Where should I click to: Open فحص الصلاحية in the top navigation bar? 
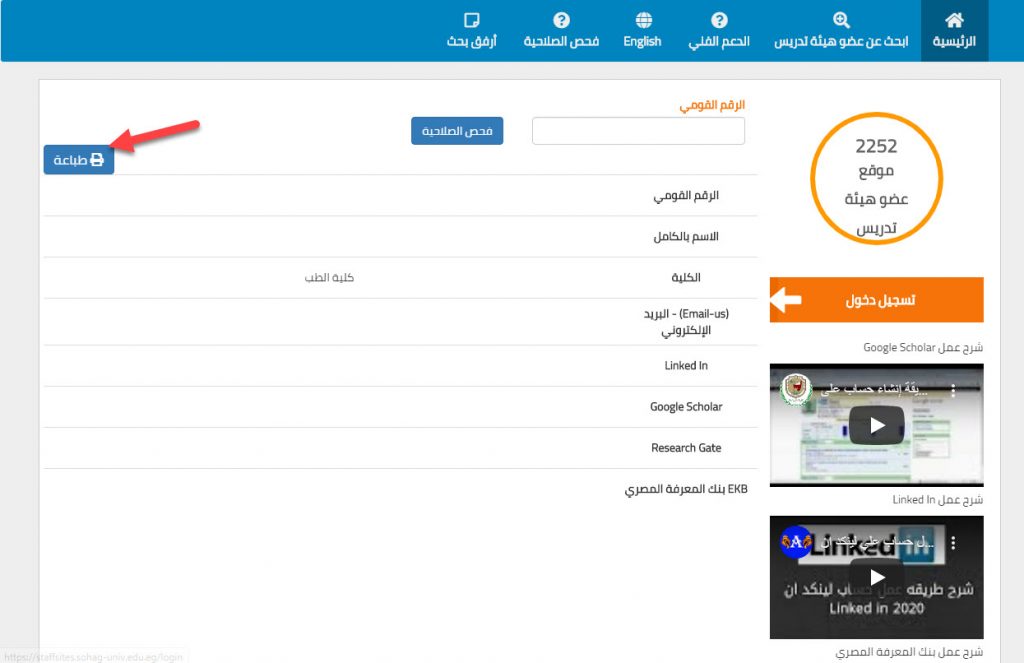point(561,41)
